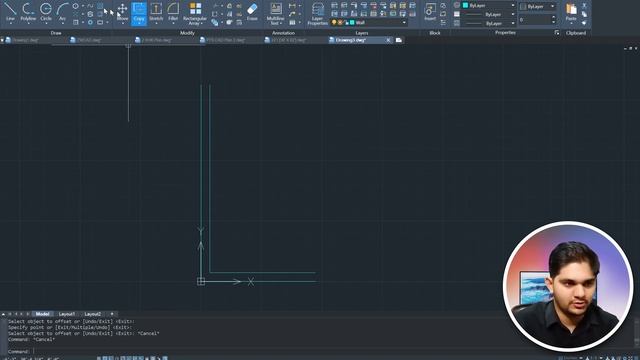This screenshot has width=640, height=360.
Task: Add a new layout with plus button
Action: pos(112,314)
